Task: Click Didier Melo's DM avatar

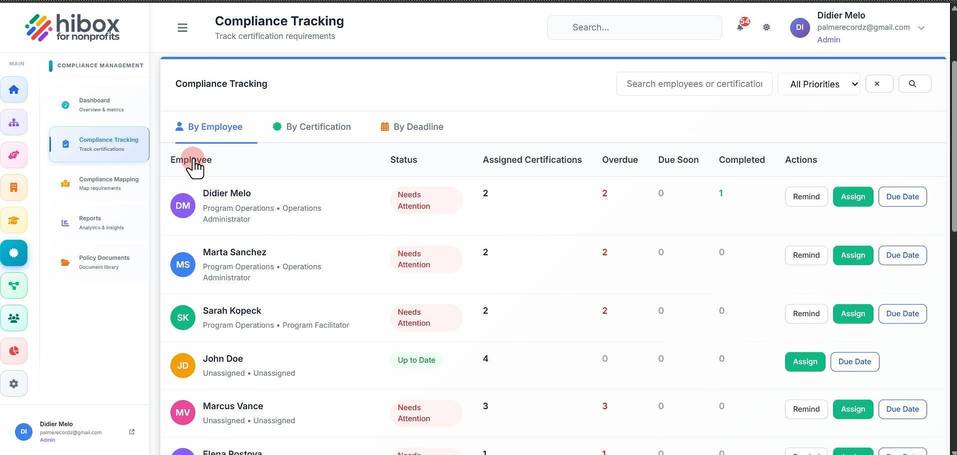Action: coord(182,206)
